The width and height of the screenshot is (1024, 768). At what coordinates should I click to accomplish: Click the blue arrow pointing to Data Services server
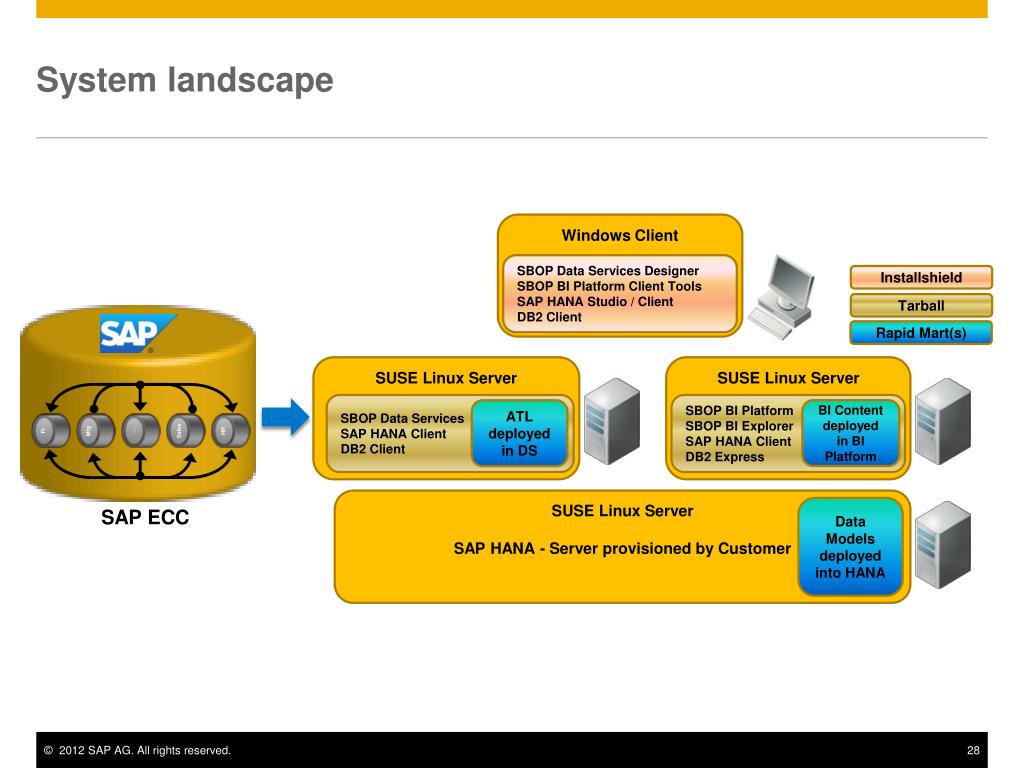(x=285, y=417)
